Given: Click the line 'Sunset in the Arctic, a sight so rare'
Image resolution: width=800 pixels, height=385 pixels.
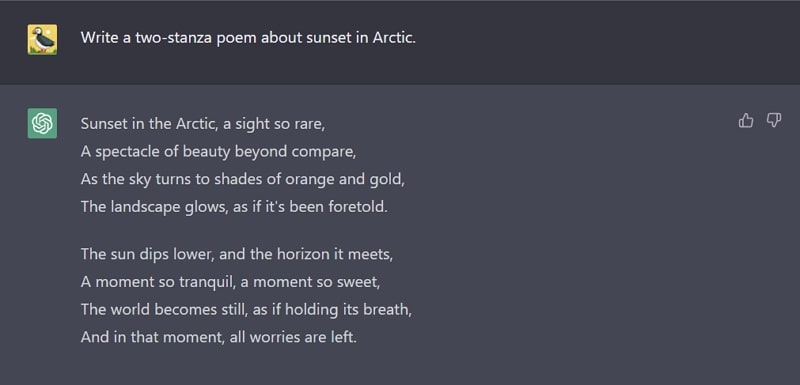Looking at the screenshot, I should [203, 124].
